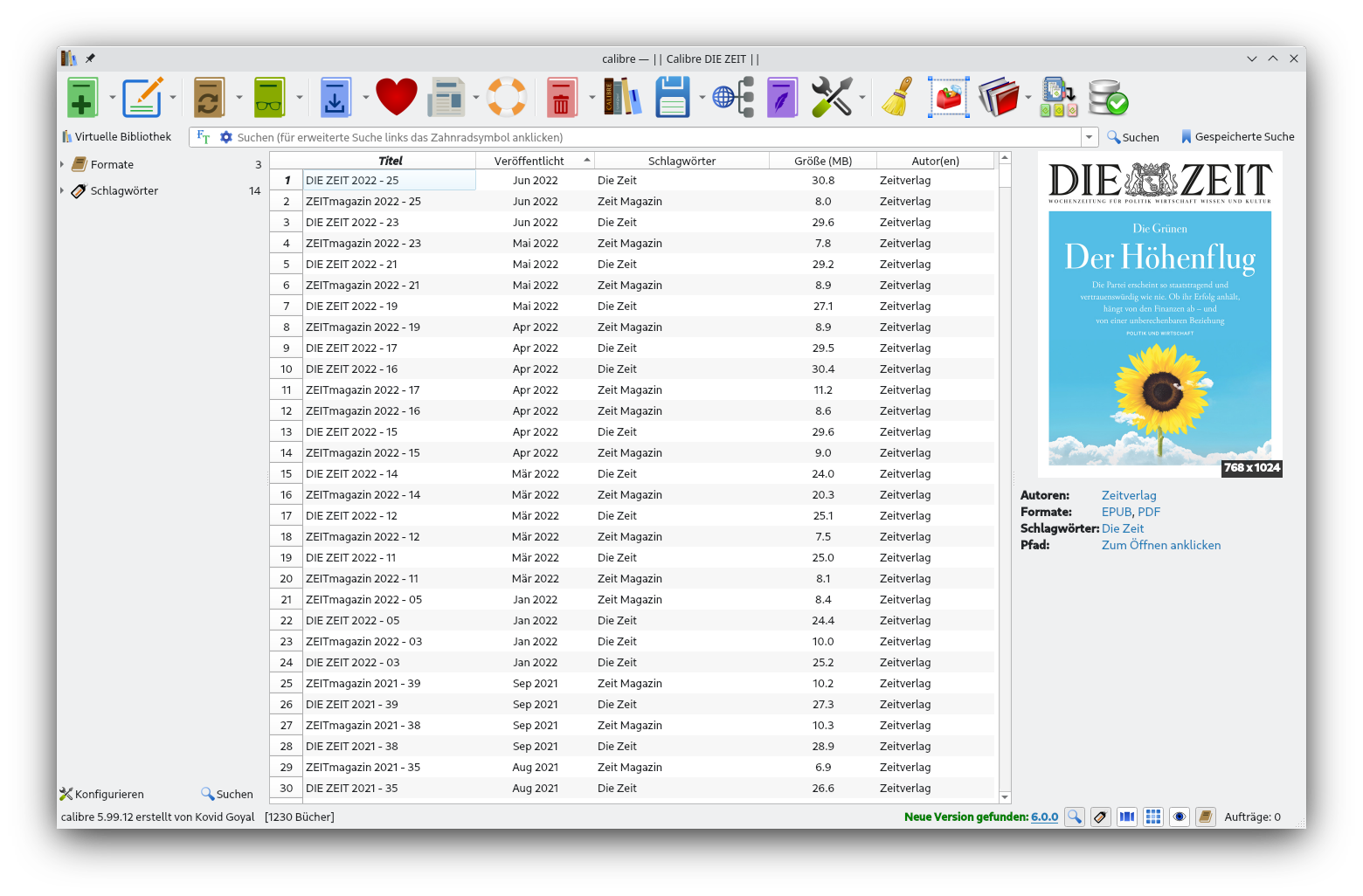
Task: Open dropdown arrow next to Fetch news
Action: coord(476,98)
